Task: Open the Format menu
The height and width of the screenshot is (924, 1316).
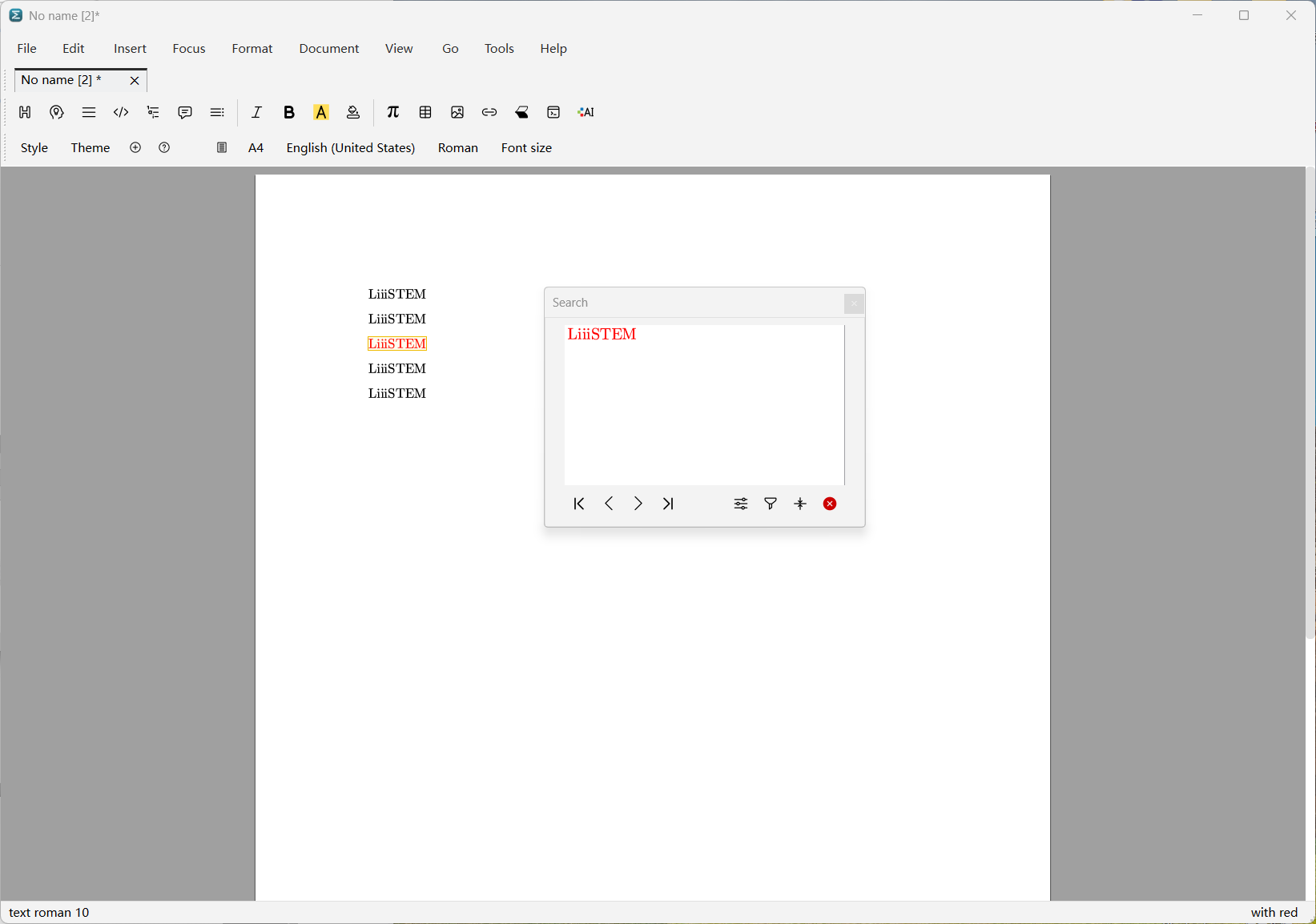Action: tap(252, 49)
